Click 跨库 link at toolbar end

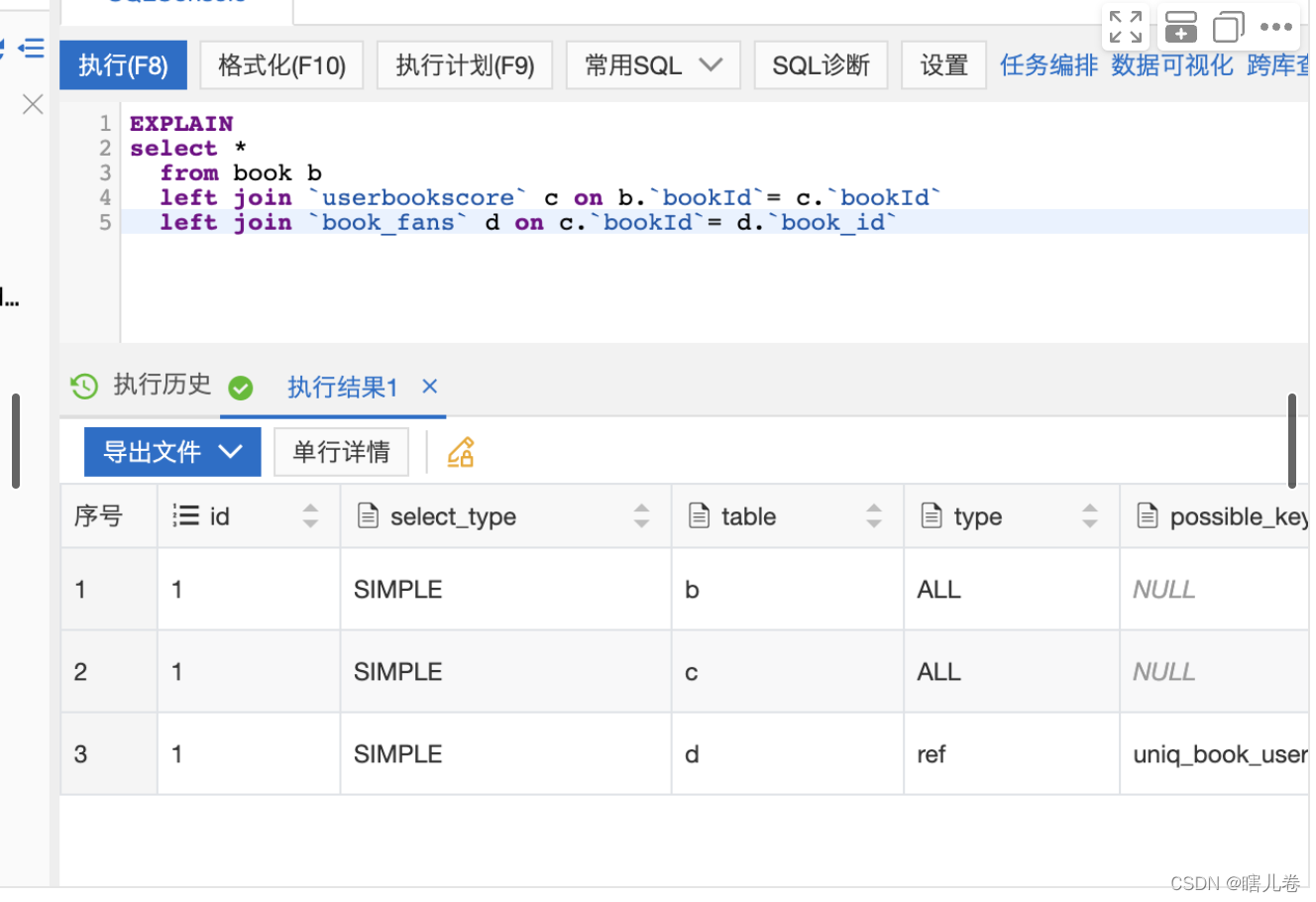[x=1277, y=65]
